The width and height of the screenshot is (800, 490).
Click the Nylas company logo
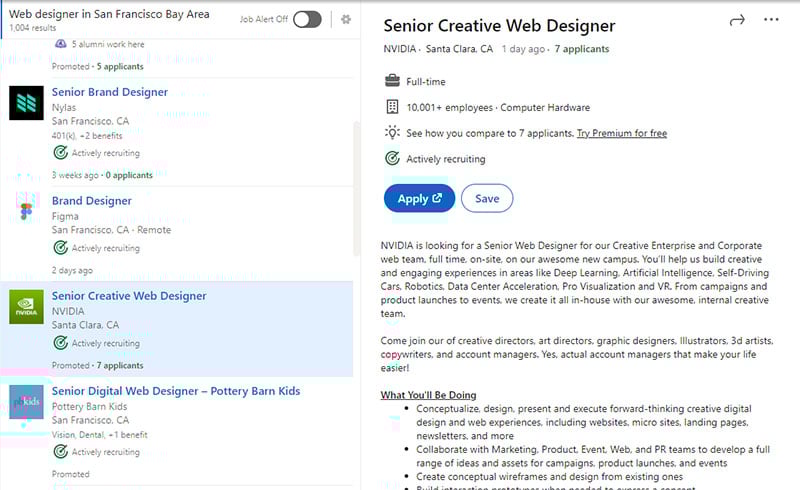27,103
